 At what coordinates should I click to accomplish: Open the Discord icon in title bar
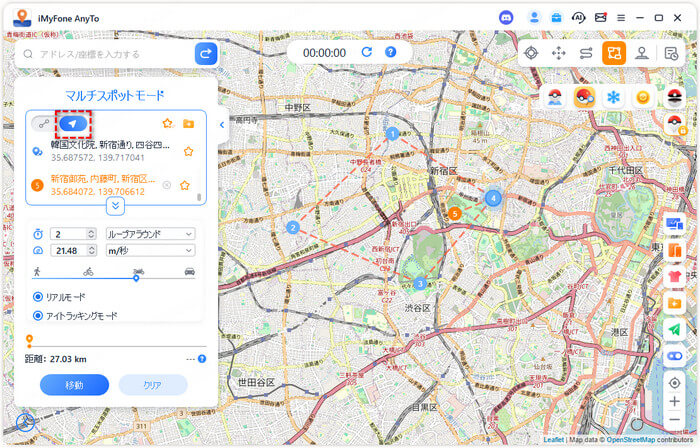tap(506, 17)
